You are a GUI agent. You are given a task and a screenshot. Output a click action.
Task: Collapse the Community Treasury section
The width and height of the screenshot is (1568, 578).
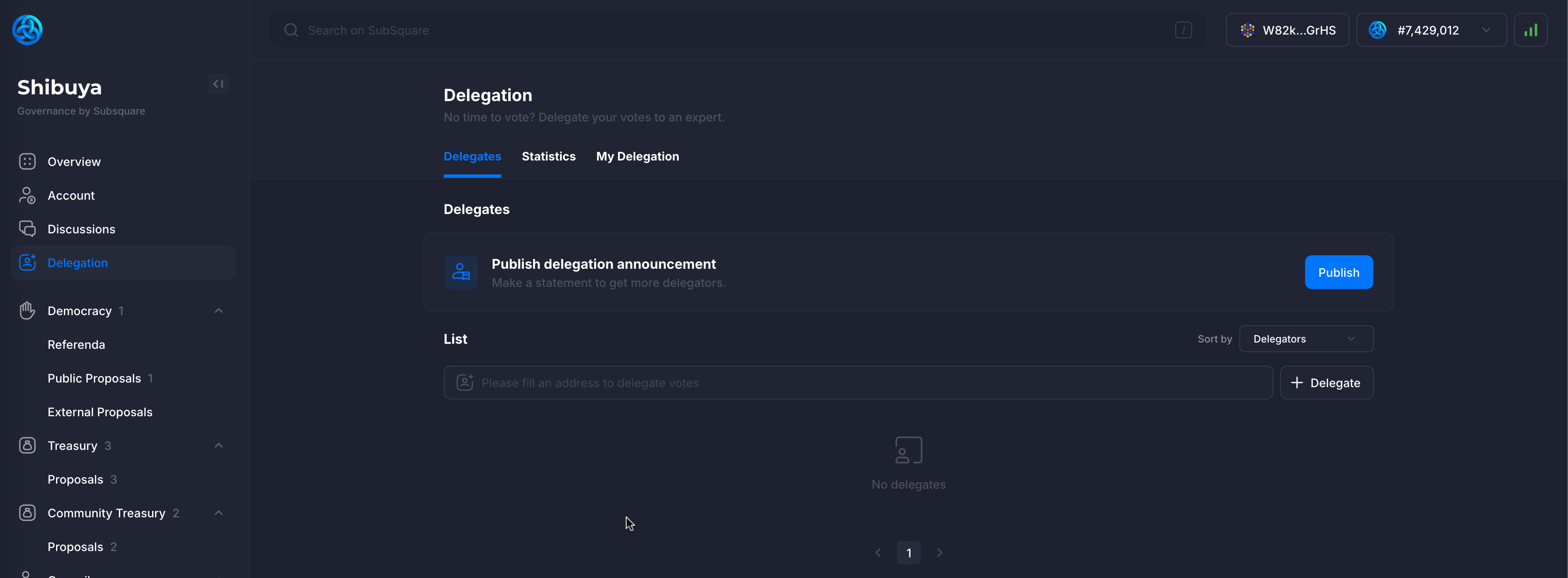coord(219,513)
